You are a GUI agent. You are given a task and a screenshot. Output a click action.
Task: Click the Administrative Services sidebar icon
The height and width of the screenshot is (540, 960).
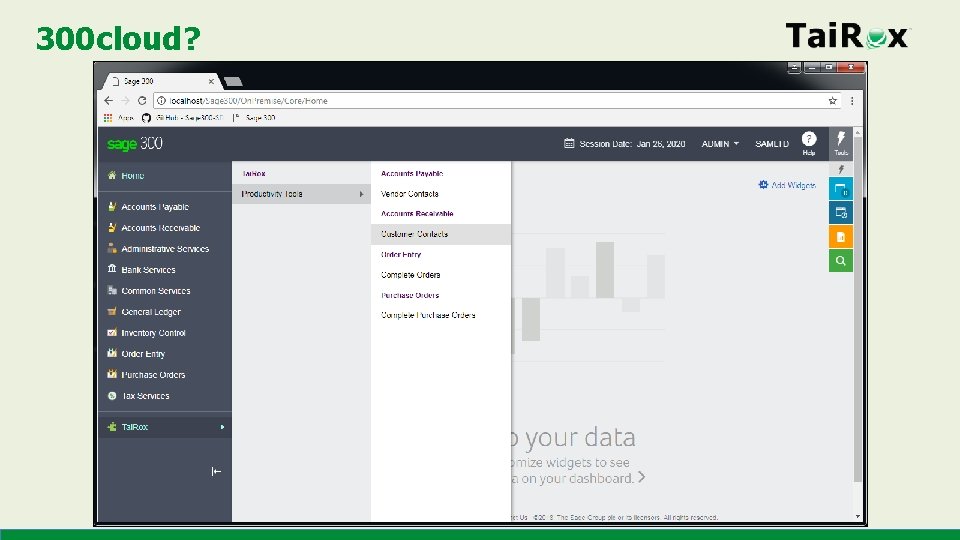(112, 248)
